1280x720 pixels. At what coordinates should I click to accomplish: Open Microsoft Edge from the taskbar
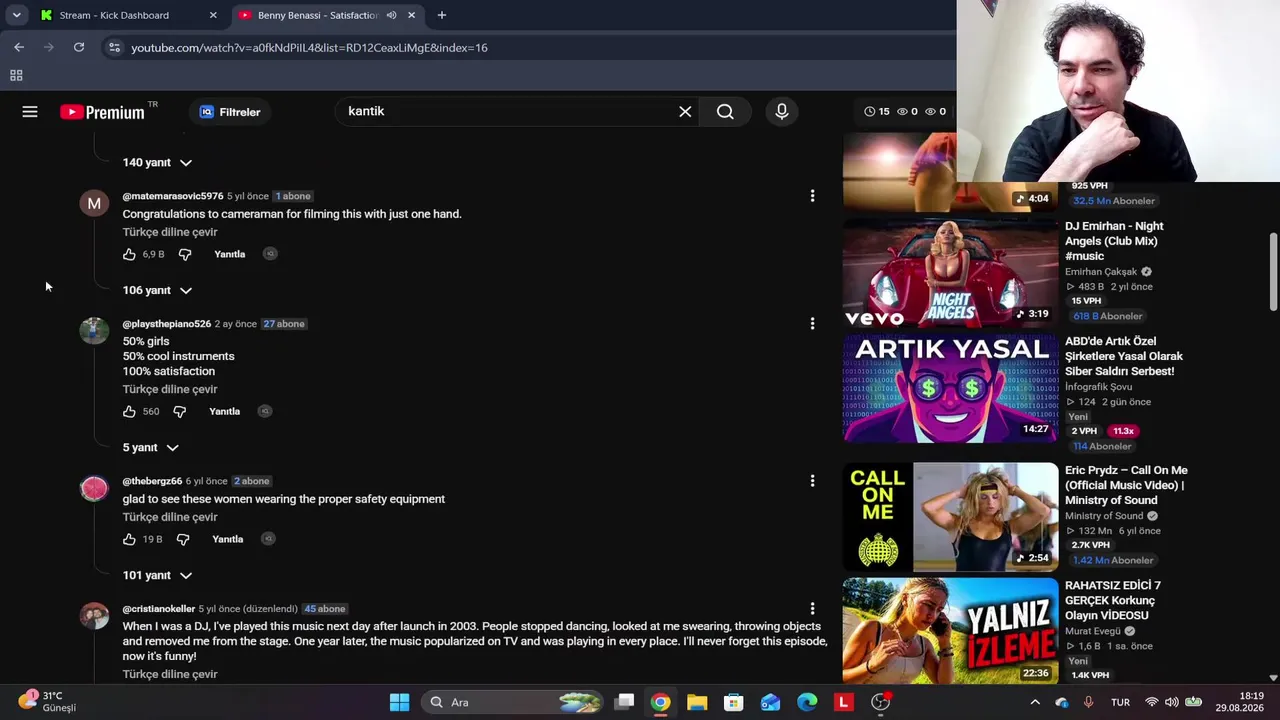(807, 702)
